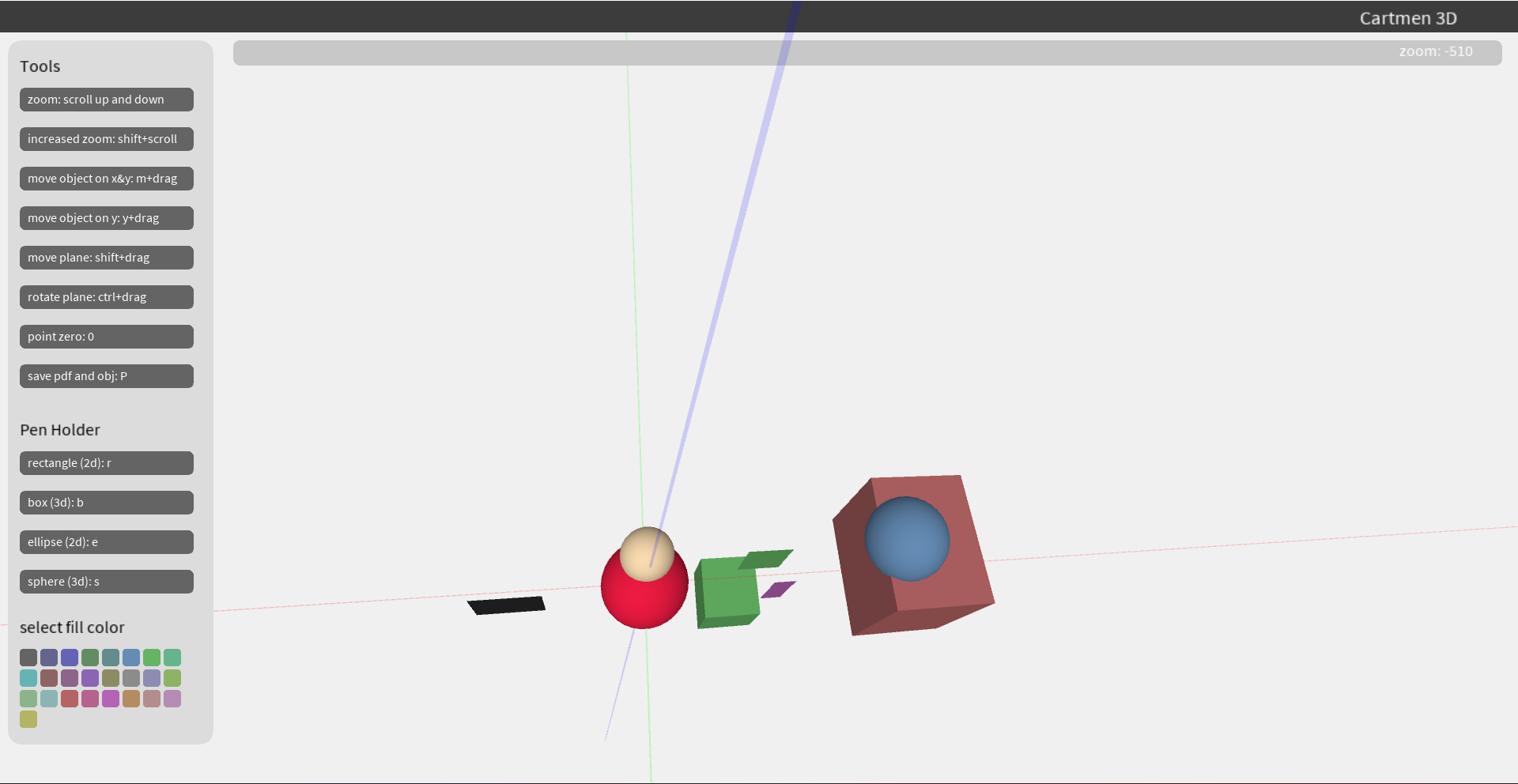Select the box (3d) pen tool

coord(106,502)
